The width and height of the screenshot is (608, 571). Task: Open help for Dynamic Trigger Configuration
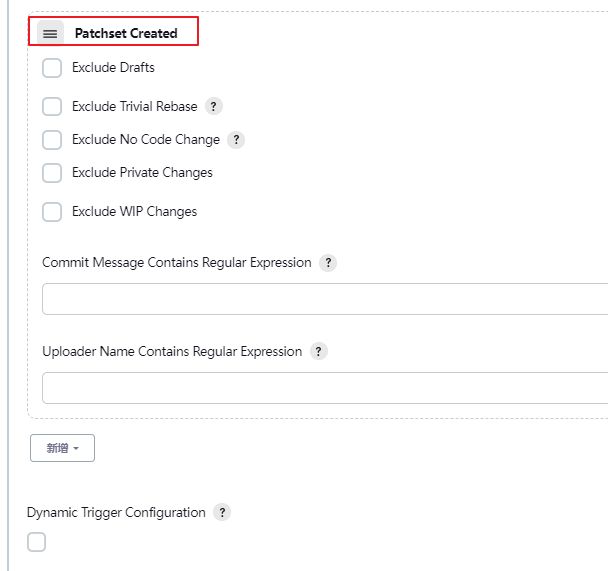click(222, 512)
